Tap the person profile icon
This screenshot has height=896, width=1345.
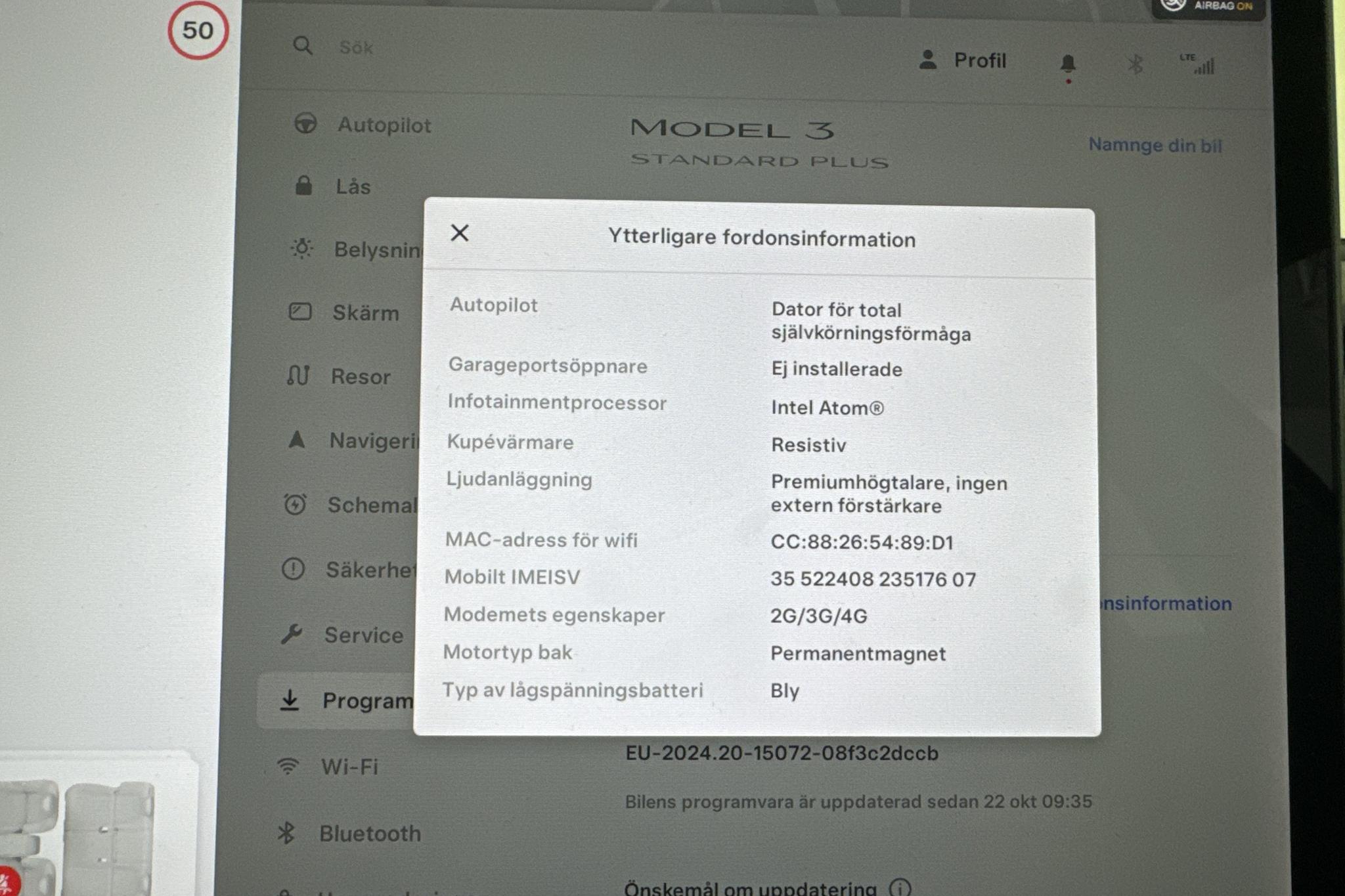click(928, 60)
